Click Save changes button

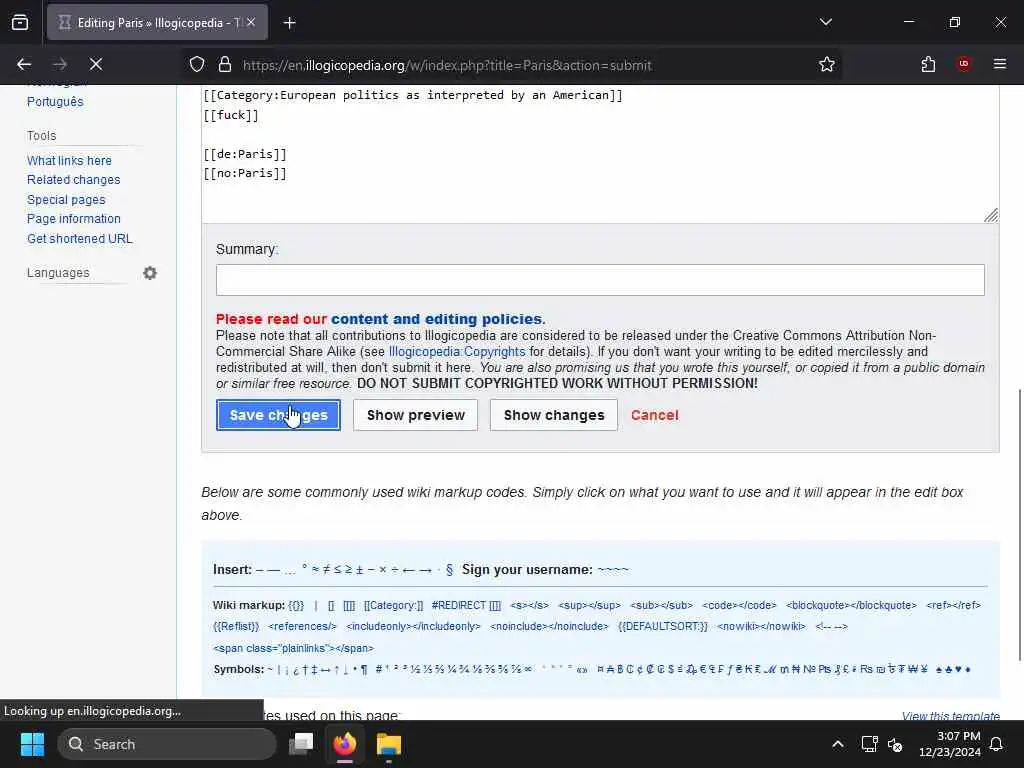(x=278, y=415)
